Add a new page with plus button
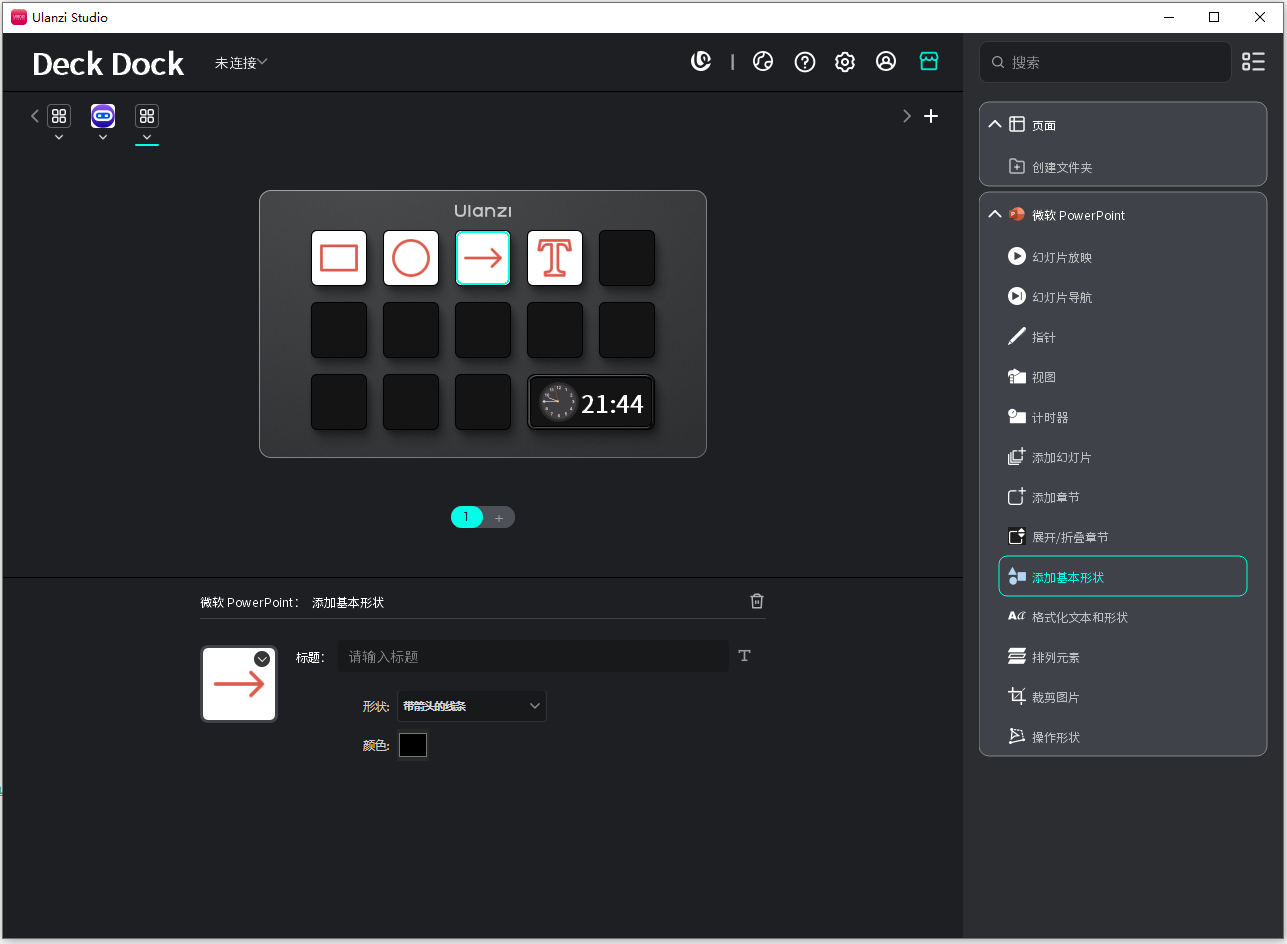1287x944 pixels. (499, 518)
